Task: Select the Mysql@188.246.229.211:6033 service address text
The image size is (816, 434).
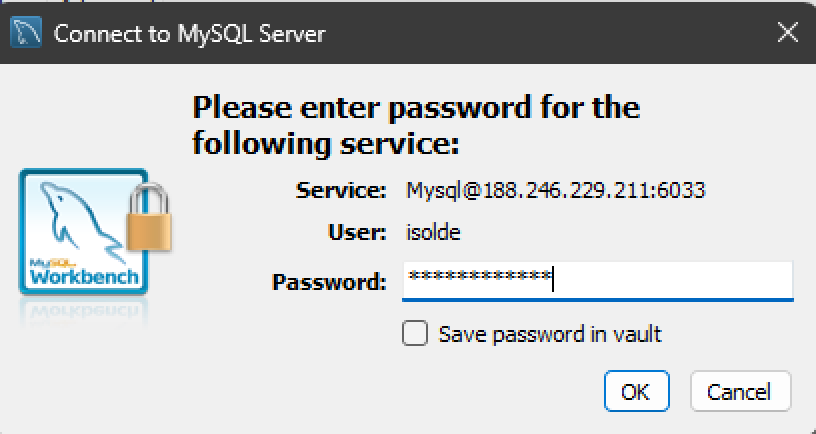Action: [556, 190]
